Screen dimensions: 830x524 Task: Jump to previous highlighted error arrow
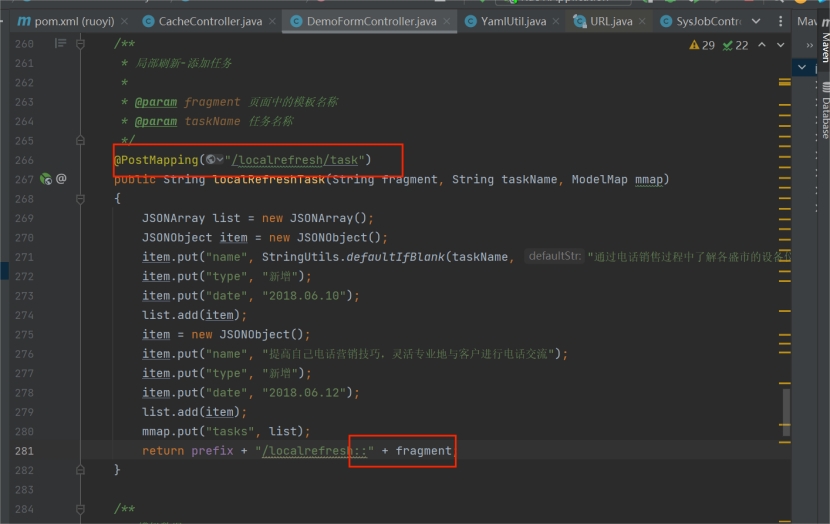pos(762,45)
